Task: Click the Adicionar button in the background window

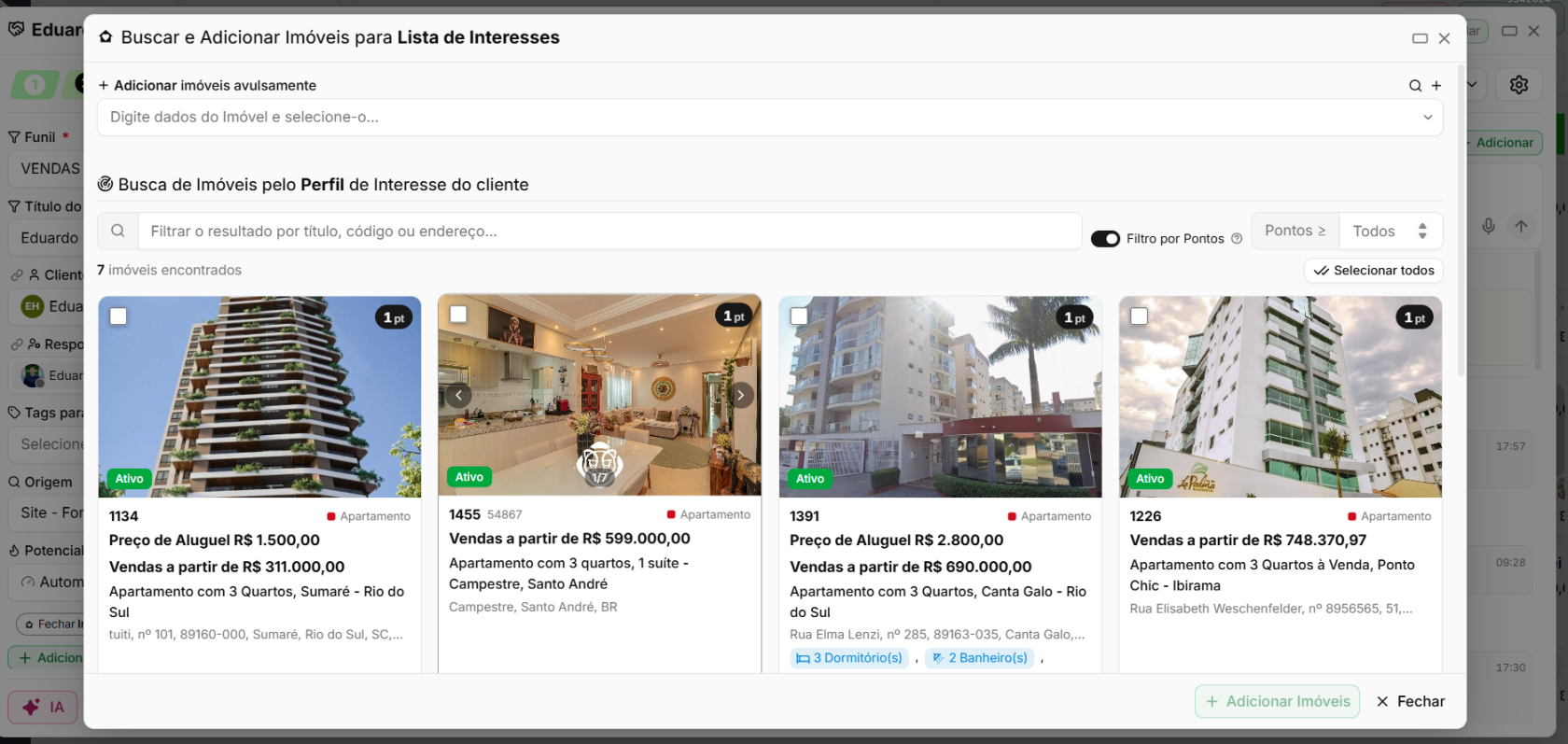Action: click(1505, 143)
